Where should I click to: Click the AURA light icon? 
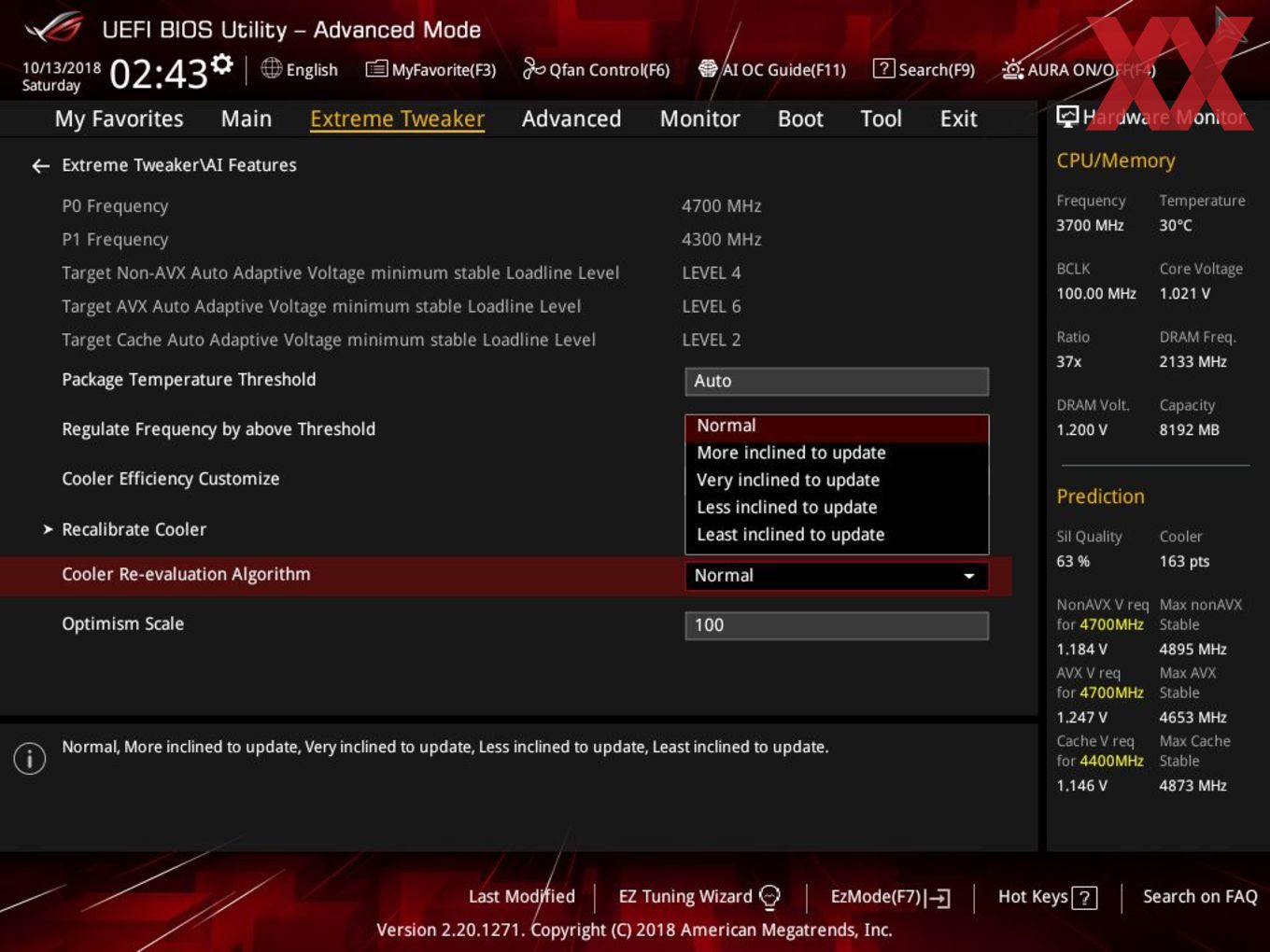pyautogui.click(x=1012, y=69)
